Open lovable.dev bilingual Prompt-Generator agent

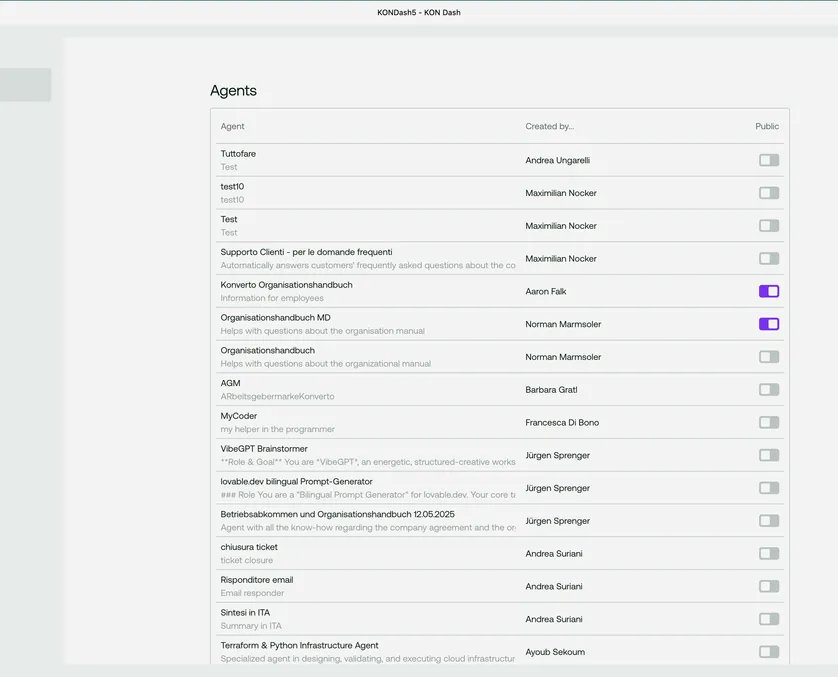[x=296, y=481]
